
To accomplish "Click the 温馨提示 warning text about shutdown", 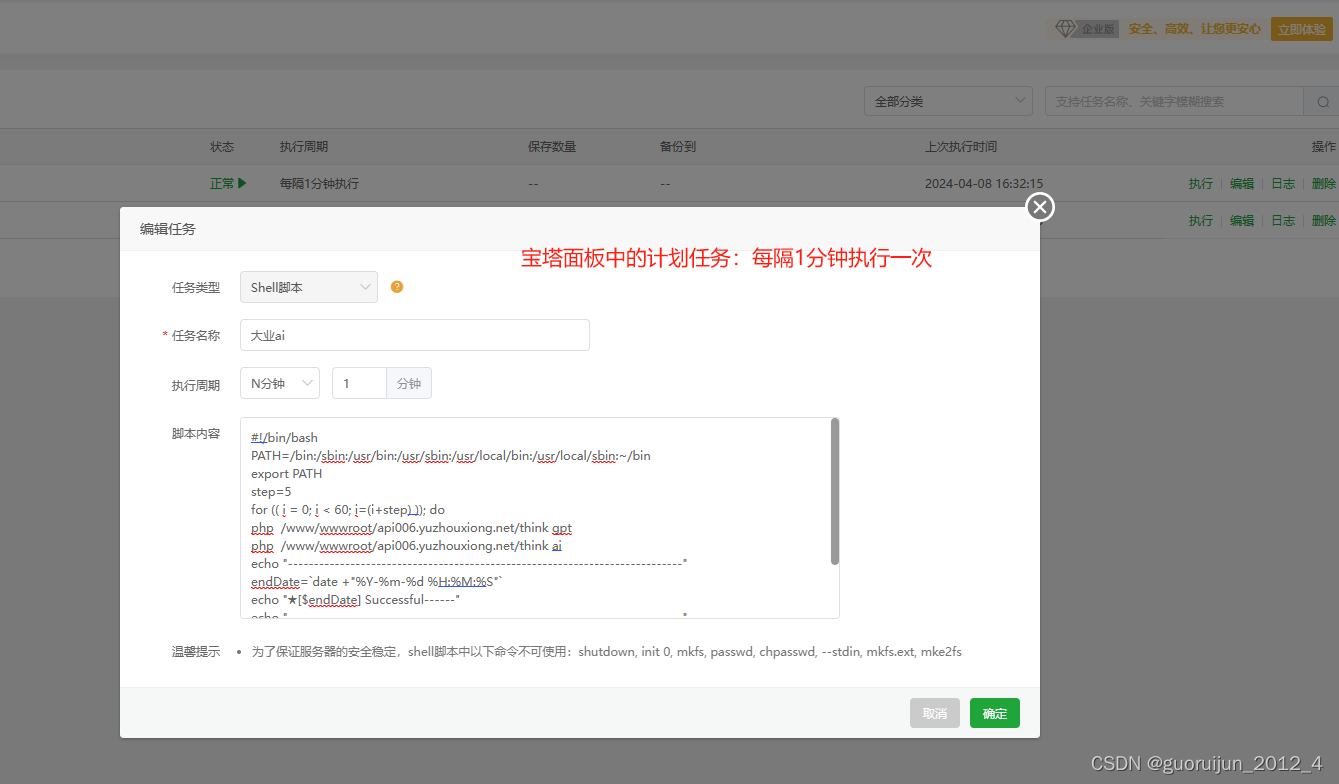I will pos(606,652).
